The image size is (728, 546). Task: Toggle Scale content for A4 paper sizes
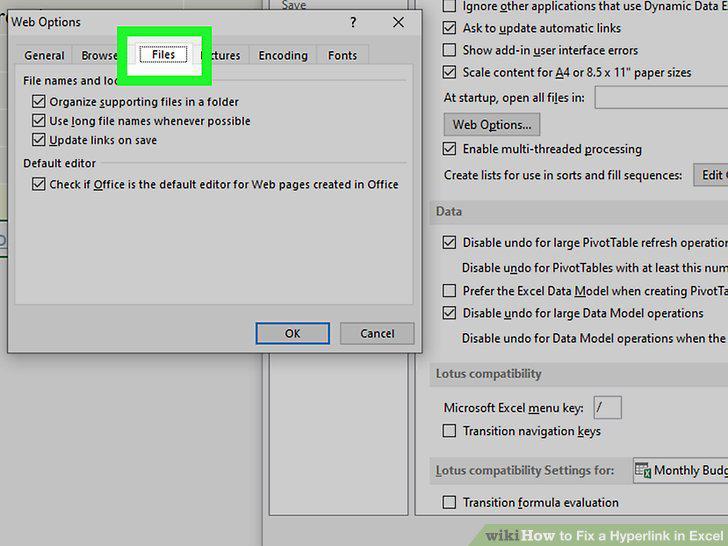(x=449, y=72)
